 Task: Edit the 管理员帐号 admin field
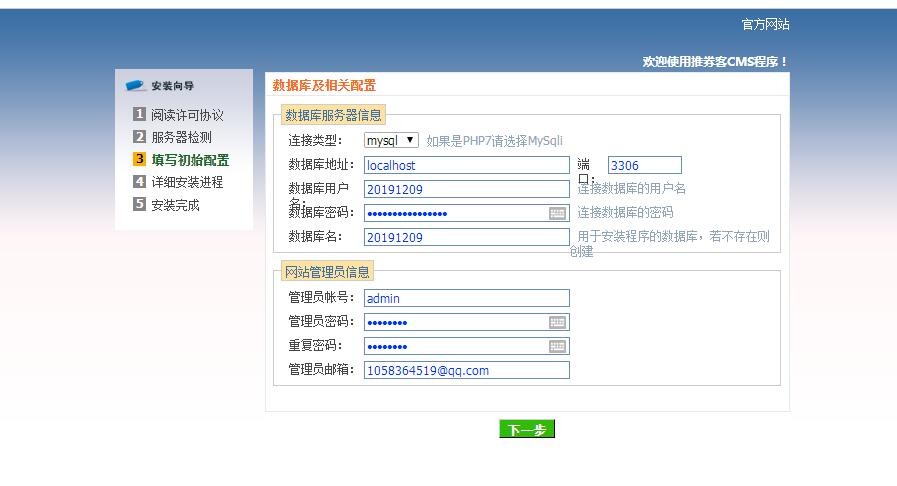pyautogui.click(x=466, y=298)
